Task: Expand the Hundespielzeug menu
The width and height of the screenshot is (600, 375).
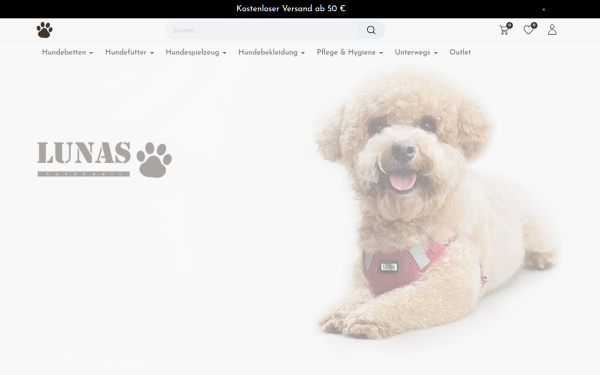Action: coord(196,52)
